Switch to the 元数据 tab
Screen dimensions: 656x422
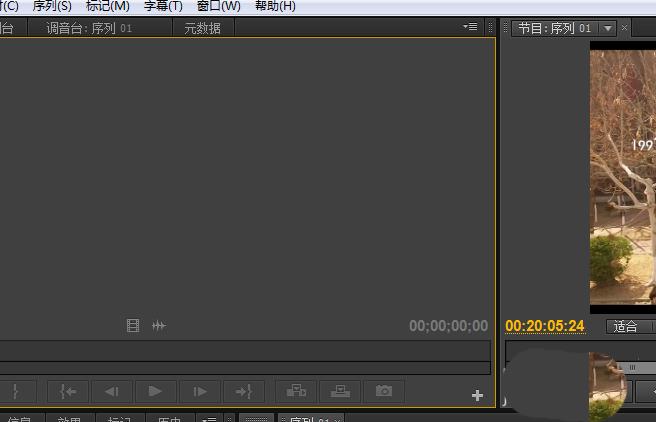[202, 28]
